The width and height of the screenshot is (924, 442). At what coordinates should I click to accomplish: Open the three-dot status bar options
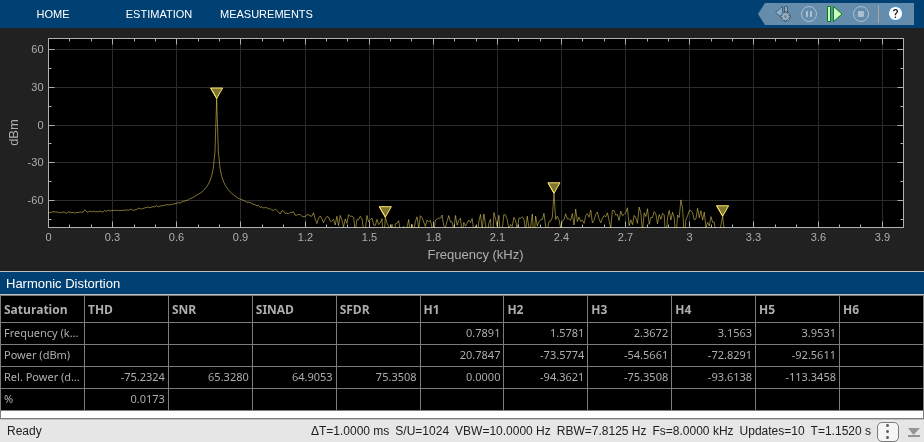click(x=888, y=431)
